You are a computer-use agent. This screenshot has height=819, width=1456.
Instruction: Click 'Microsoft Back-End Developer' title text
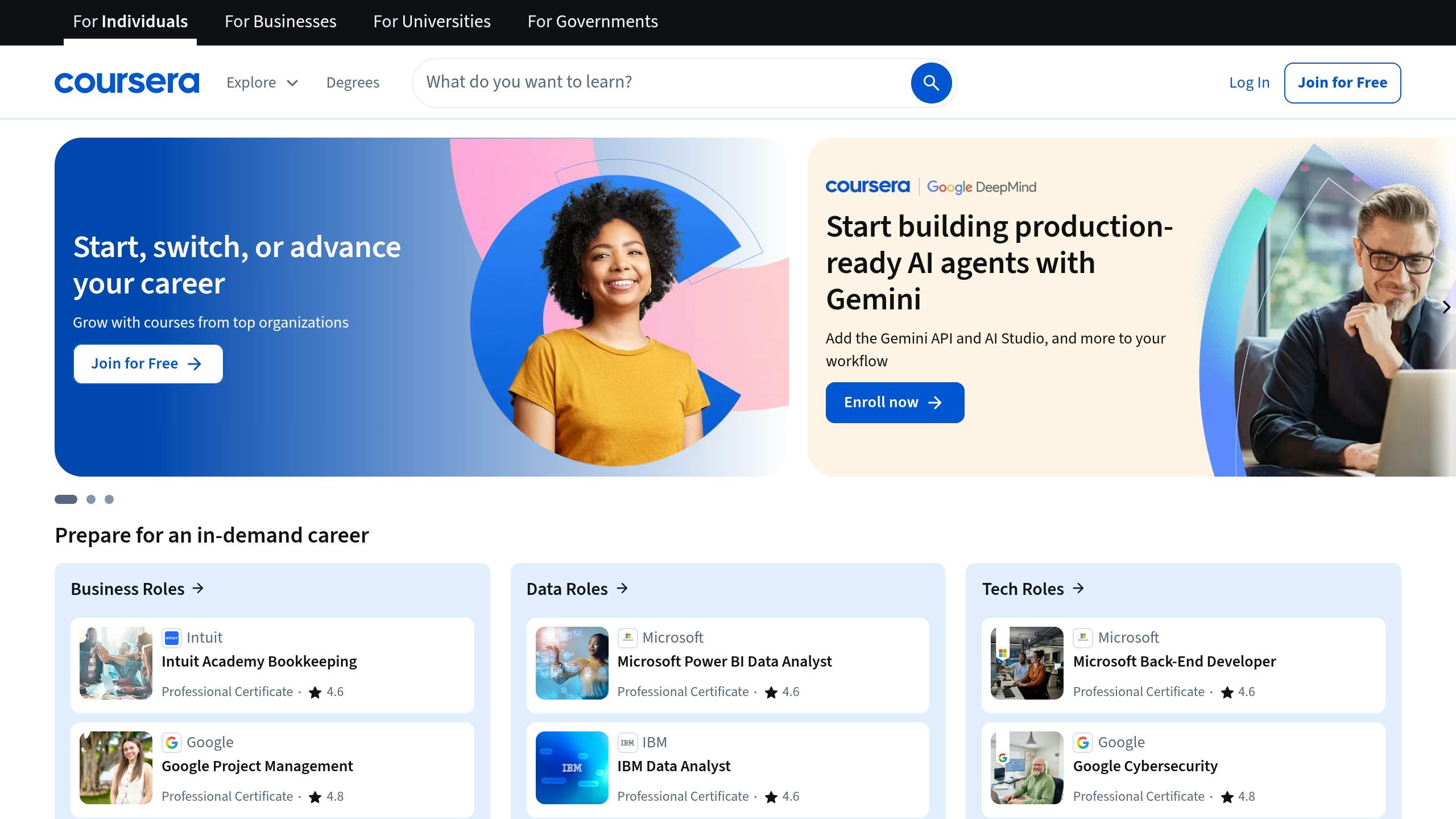coord(1174,661)
